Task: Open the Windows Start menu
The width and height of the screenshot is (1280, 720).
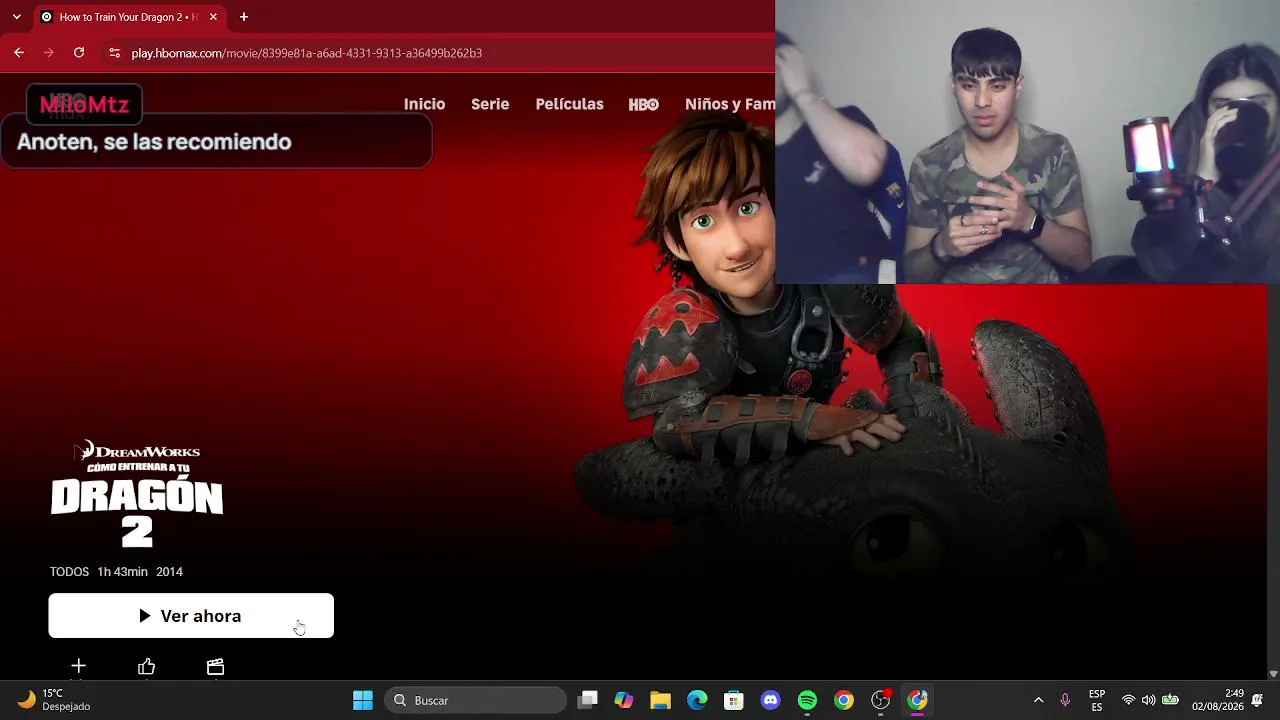Action: point(363,700)
